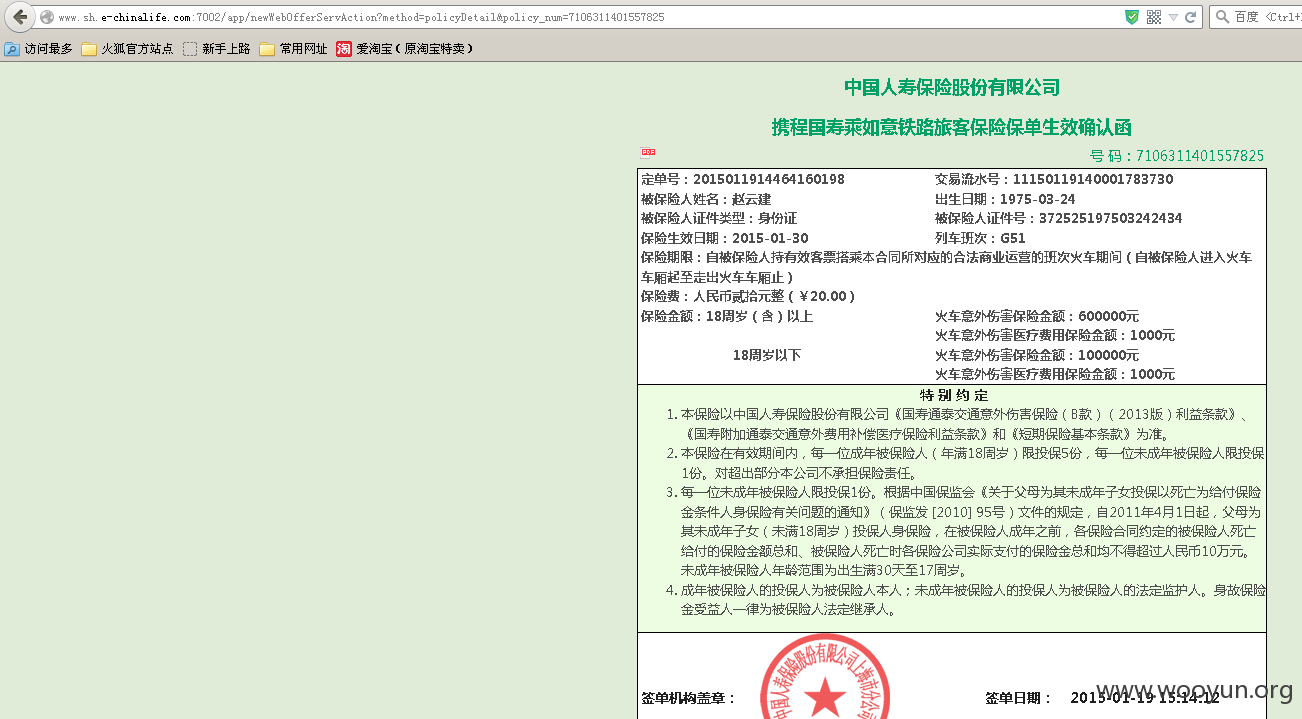The image size is (1302, 719).
Task: Click the PDF icon above the policy table
Action: (648, 153)
